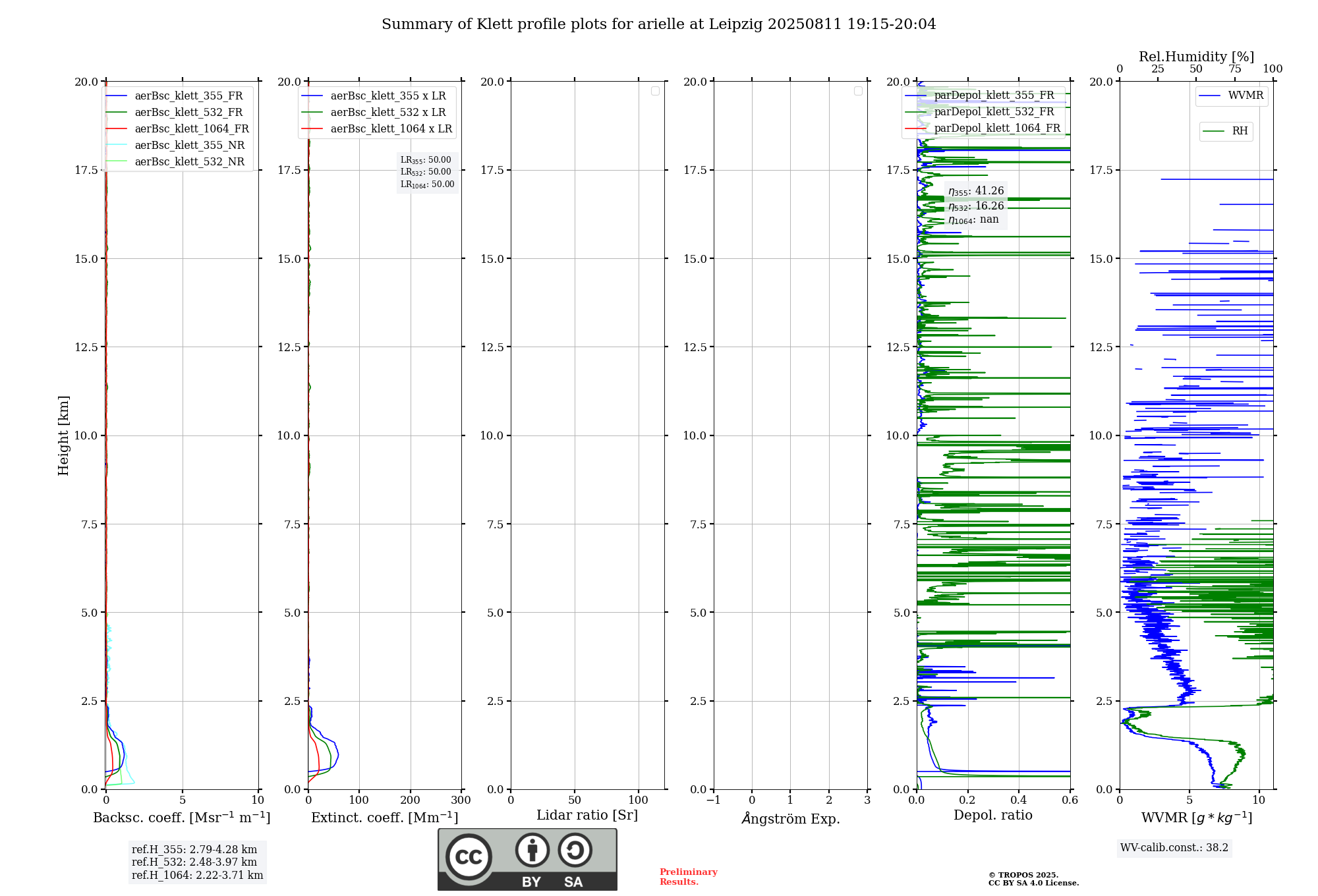The width and height of the screenshot is (1318, 896).
Task: Click the −1 tick on Ångström Exp. axis
Action: [x=713, y=800]
